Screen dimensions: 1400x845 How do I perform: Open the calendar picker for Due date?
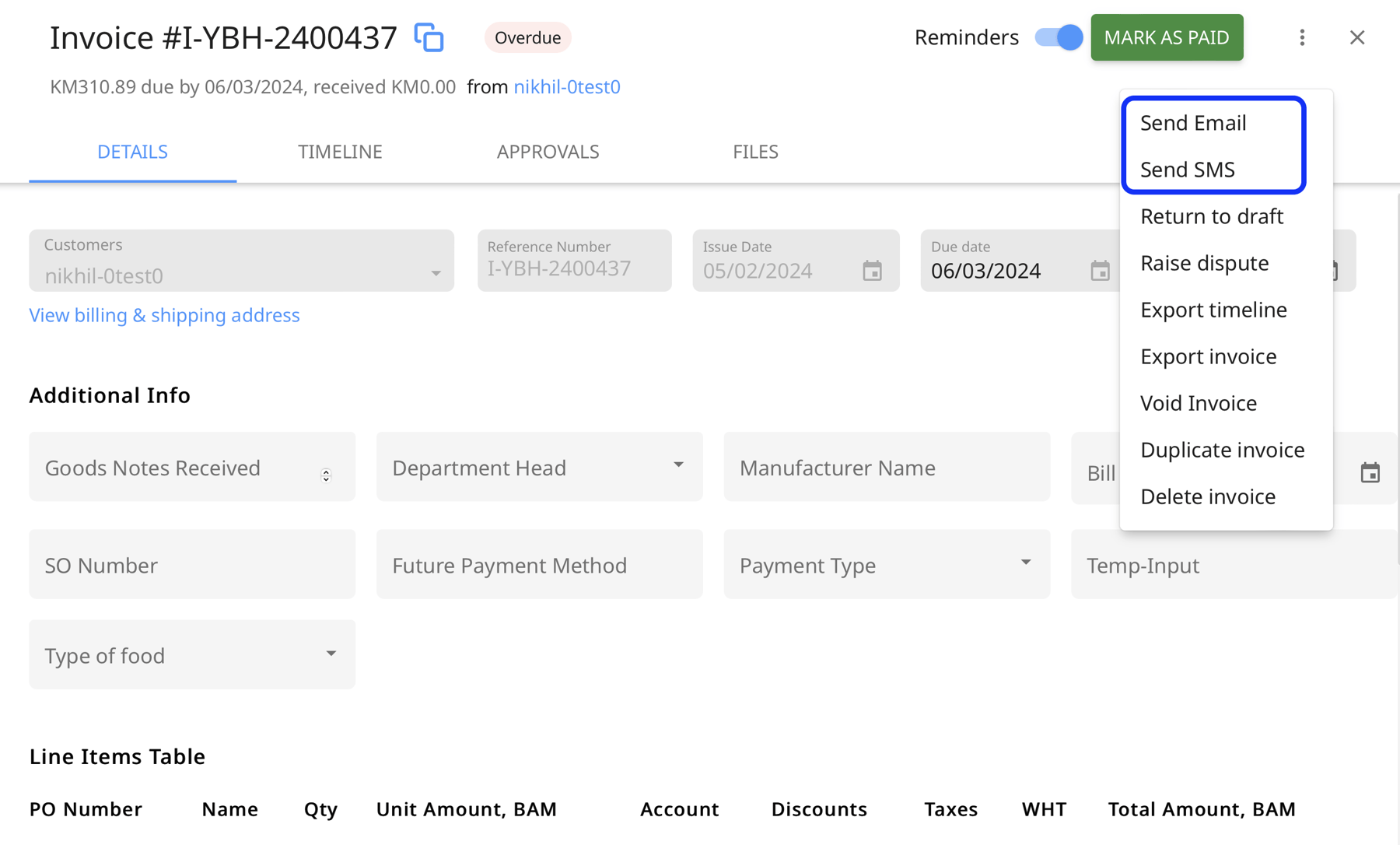point(1100,271)
